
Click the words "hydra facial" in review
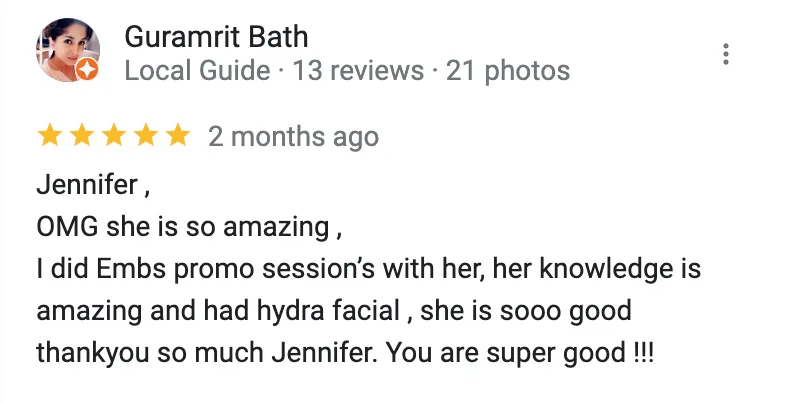(x=329, y=311)
